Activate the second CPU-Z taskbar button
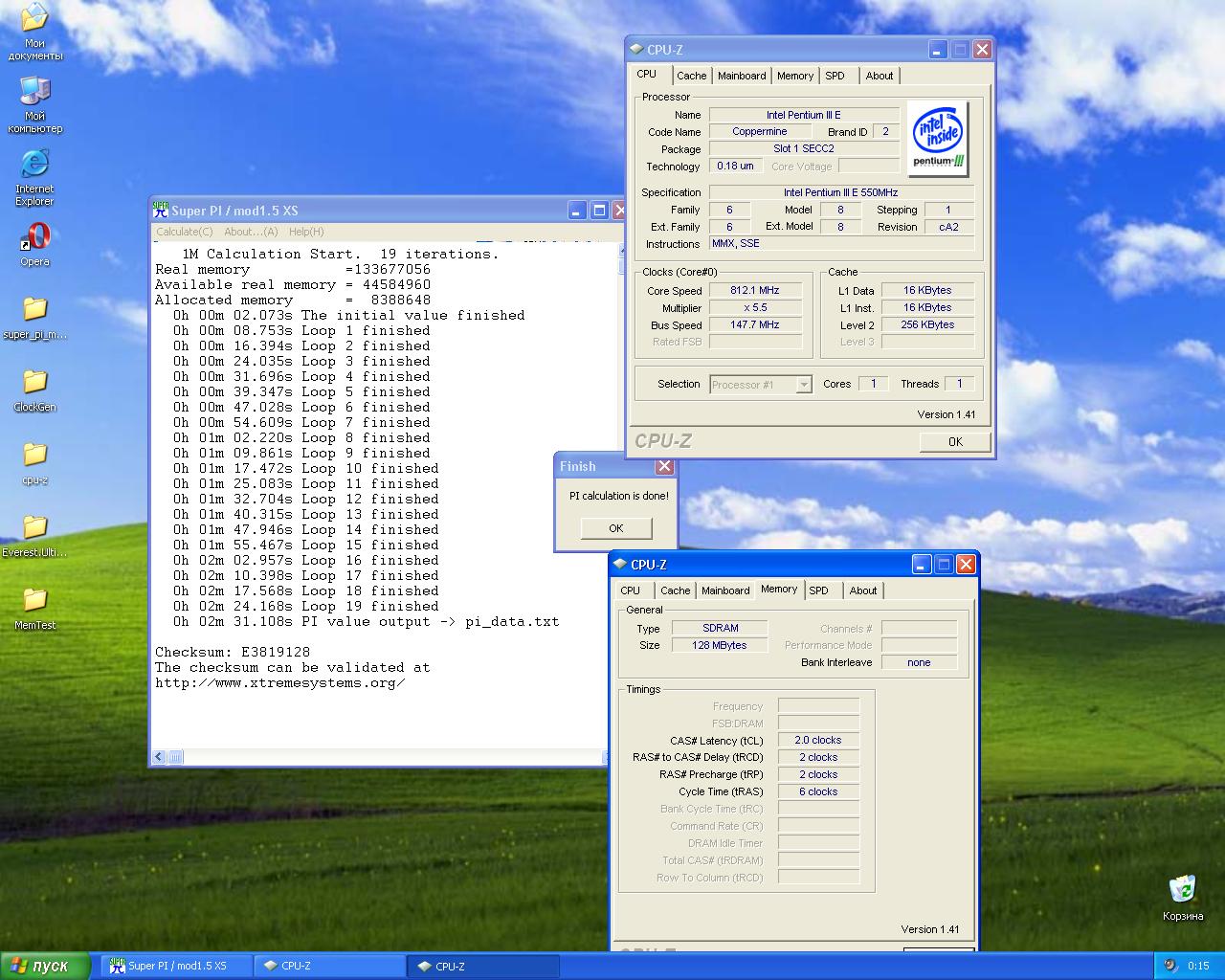The width and height of the screenshot is (1225, 980). pyautogui.click(x=482, y=966)
